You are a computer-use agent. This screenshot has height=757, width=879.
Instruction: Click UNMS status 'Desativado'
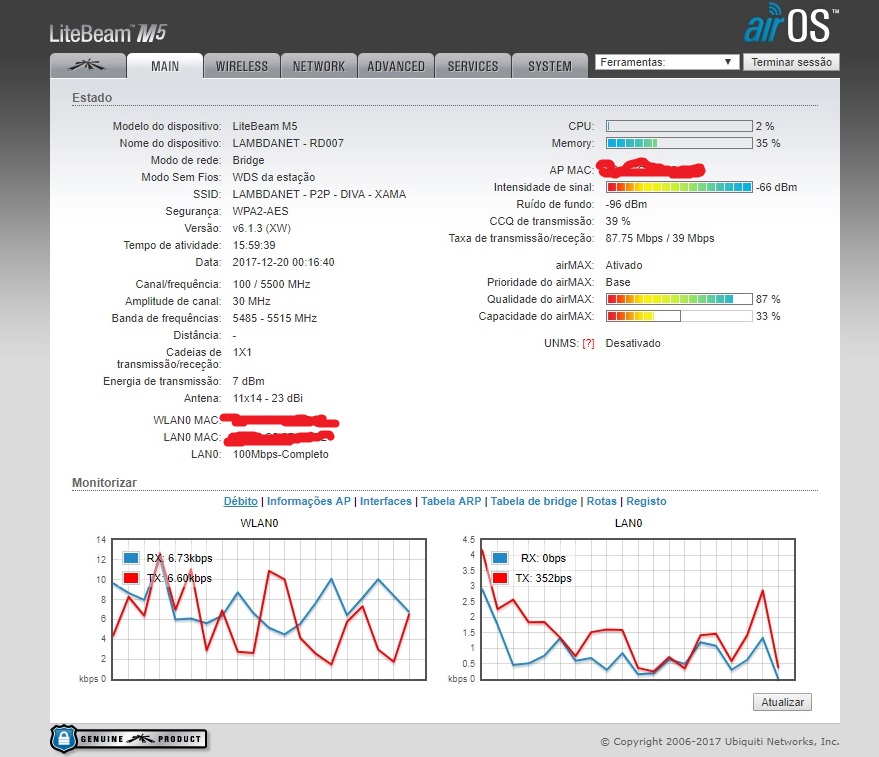pos(633,343)
